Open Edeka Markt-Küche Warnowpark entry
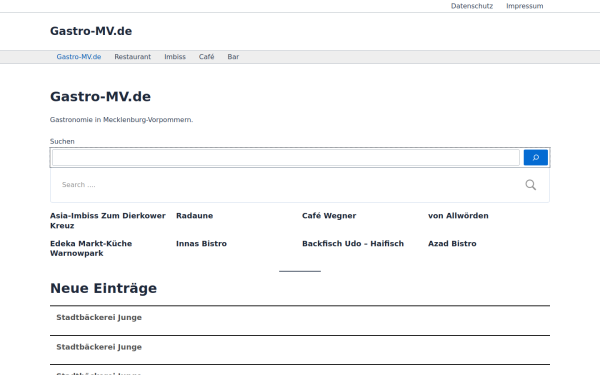The height and width of the screenshot is (375, 600). (x=91, y=248)
